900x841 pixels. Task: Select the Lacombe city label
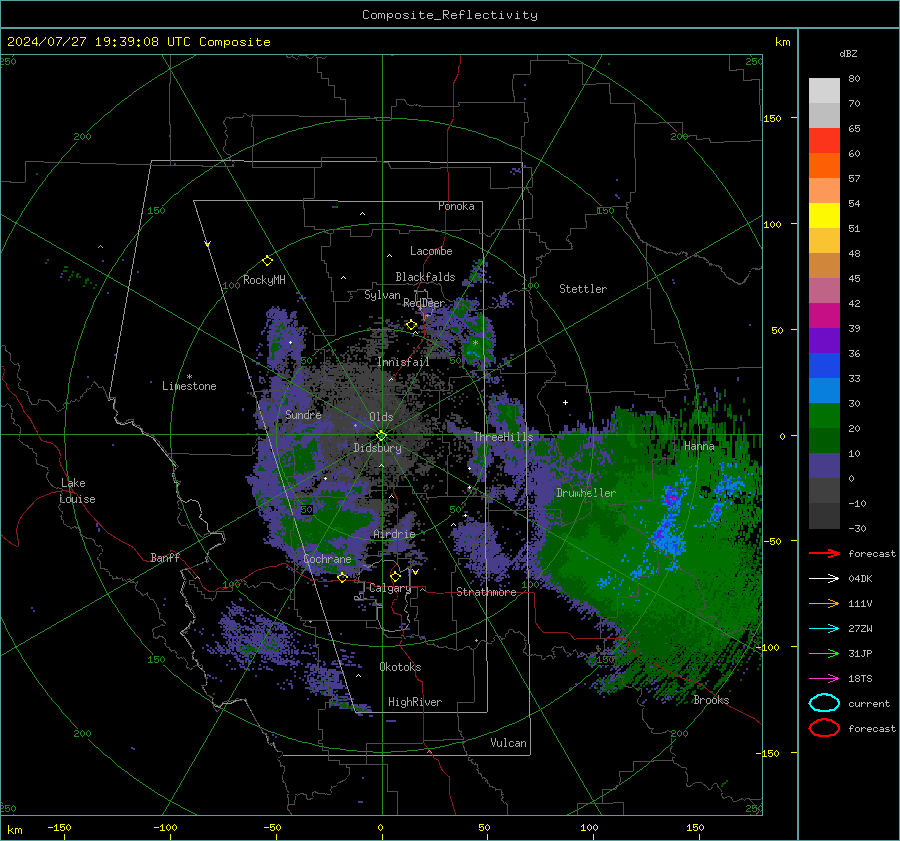(431, 251)
